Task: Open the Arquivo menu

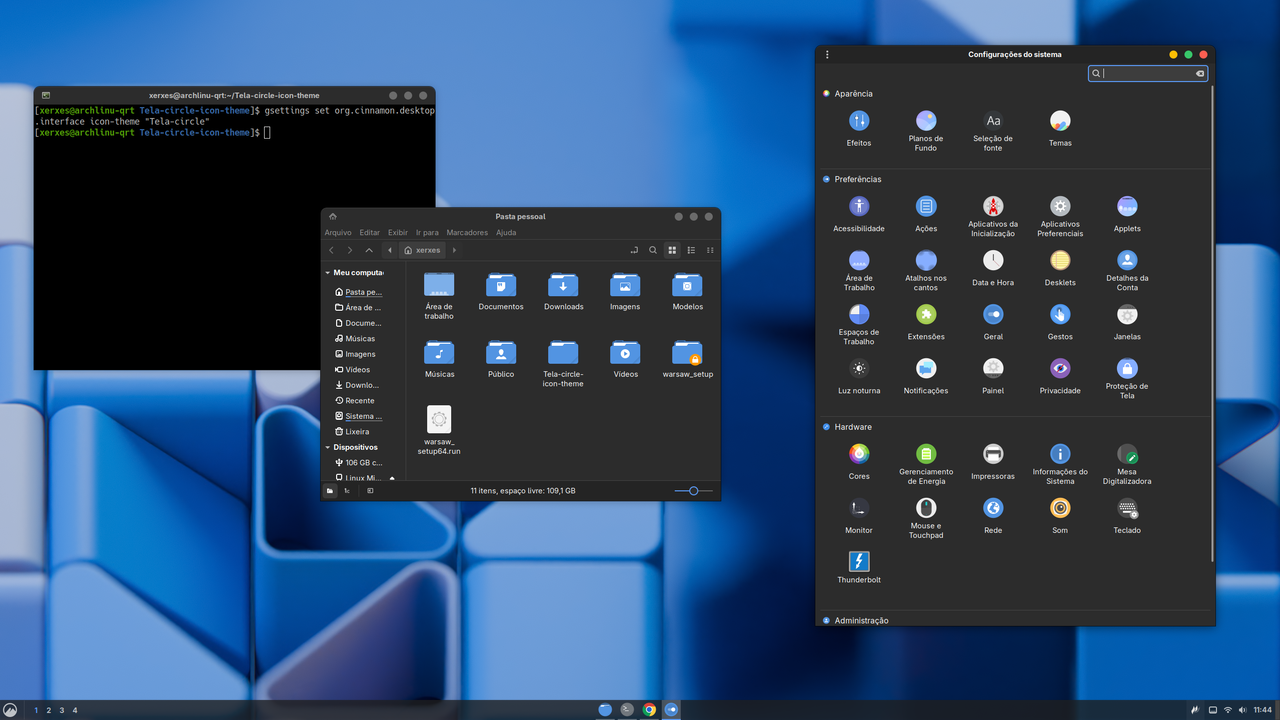Action: (338, 232)
